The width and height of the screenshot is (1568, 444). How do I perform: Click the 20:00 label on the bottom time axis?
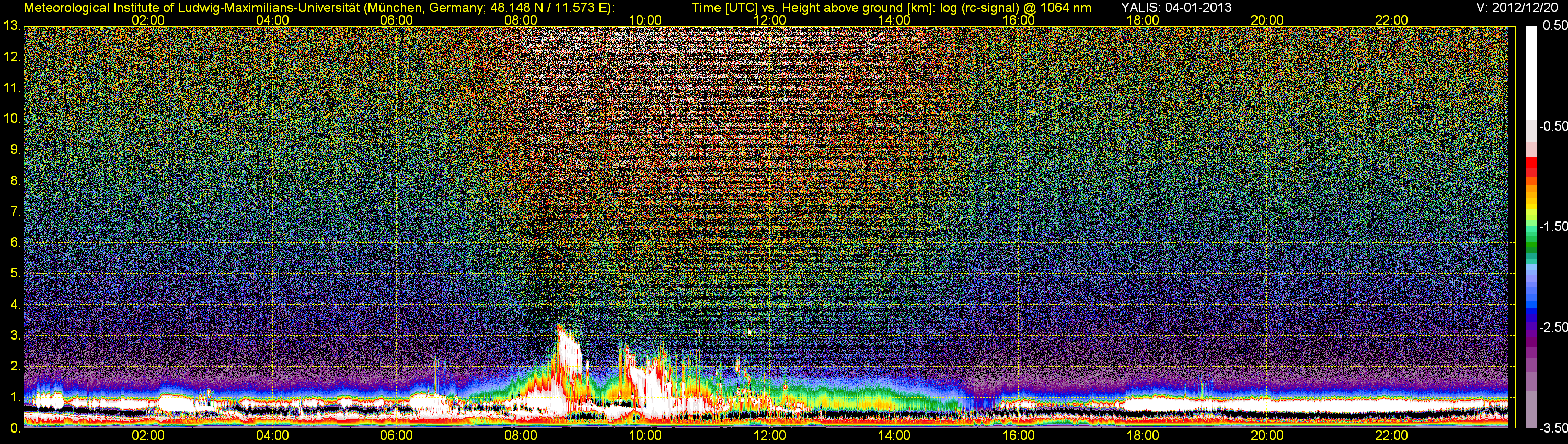click(x=1267, y=436)
